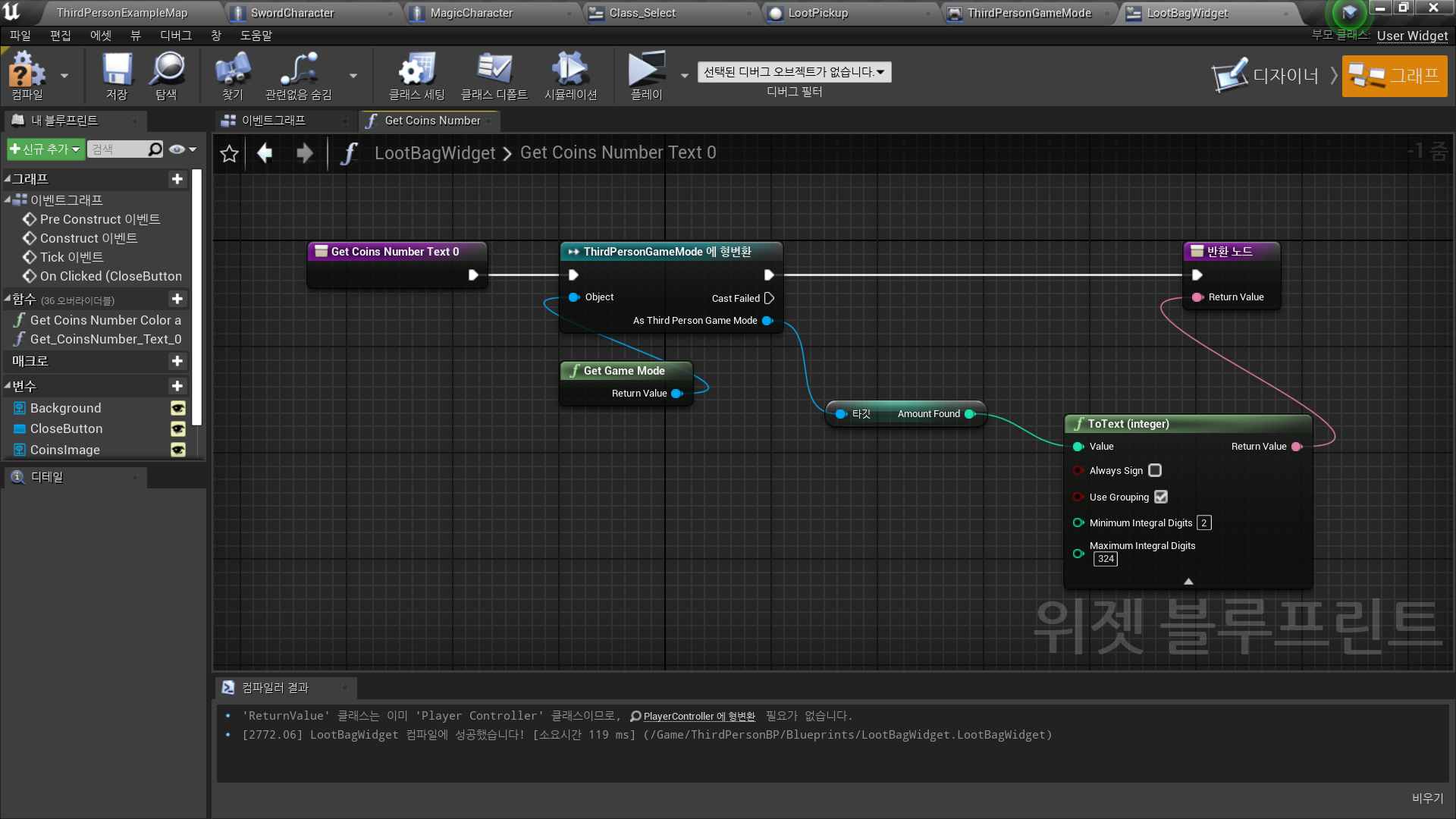The width and height of the screenshot is (1456, 819).
Task: Click the graph back navigation arrow
Action: 265,153
